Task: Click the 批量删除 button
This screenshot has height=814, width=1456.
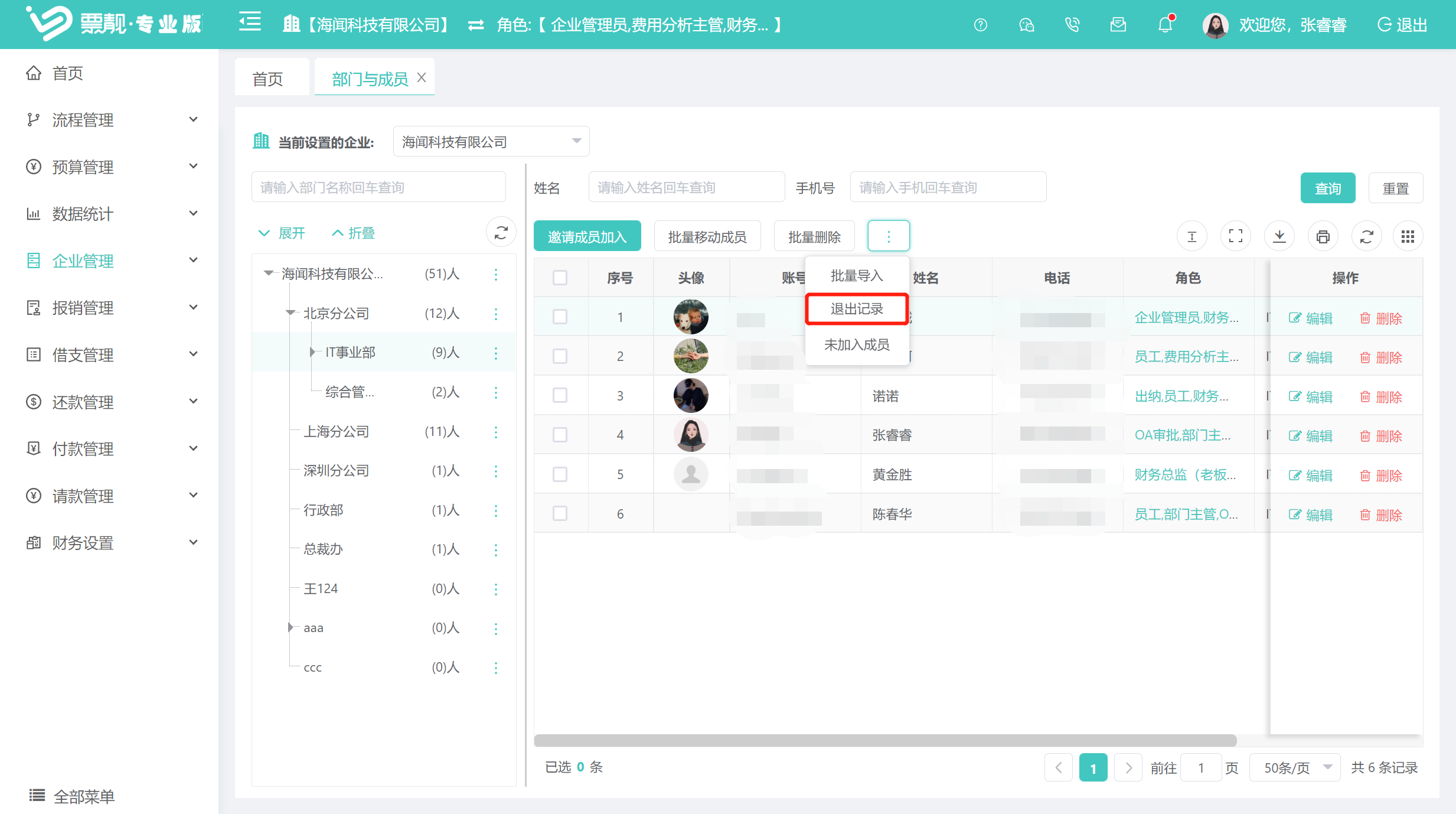Action: pos(814,236)
